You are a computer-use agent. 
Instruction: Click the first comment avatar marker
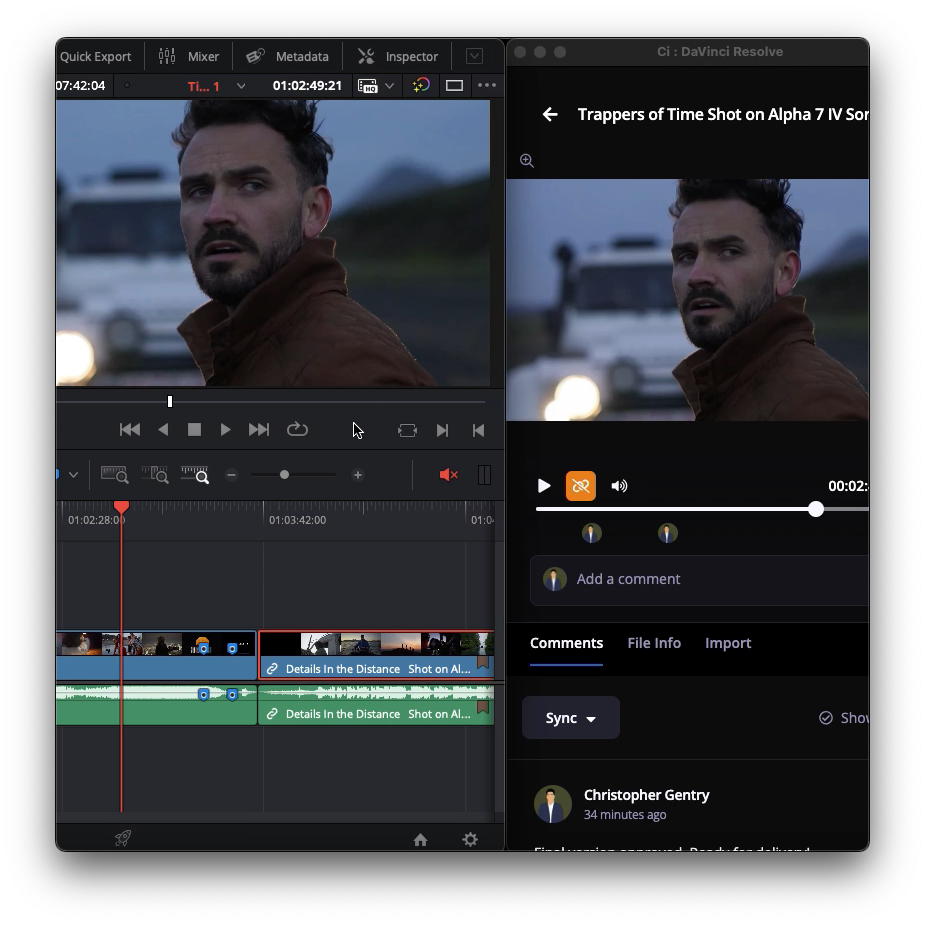pyautogui.click(x=592, y=533)
